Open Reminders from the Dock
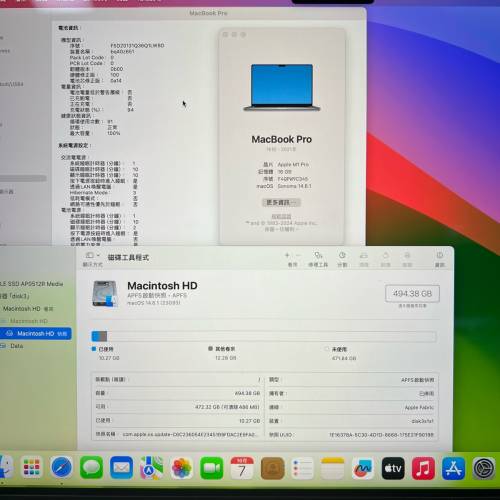The height and width of the screenshot is (500, 500). click(x=302, y=468)
